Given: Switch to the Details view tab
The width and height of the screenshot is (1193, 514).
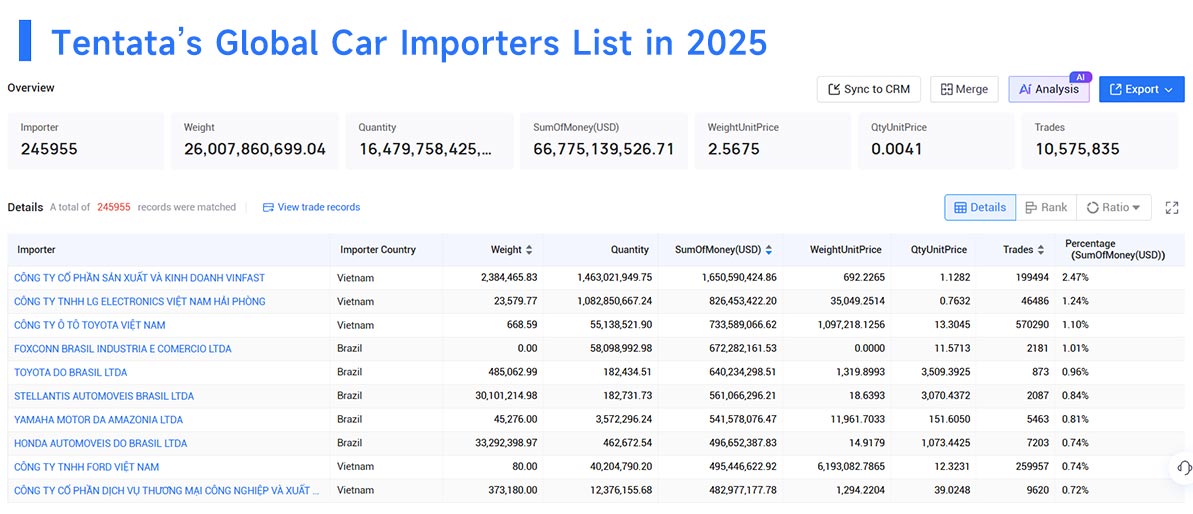Looking at the screenshot, I should [980, 208].
